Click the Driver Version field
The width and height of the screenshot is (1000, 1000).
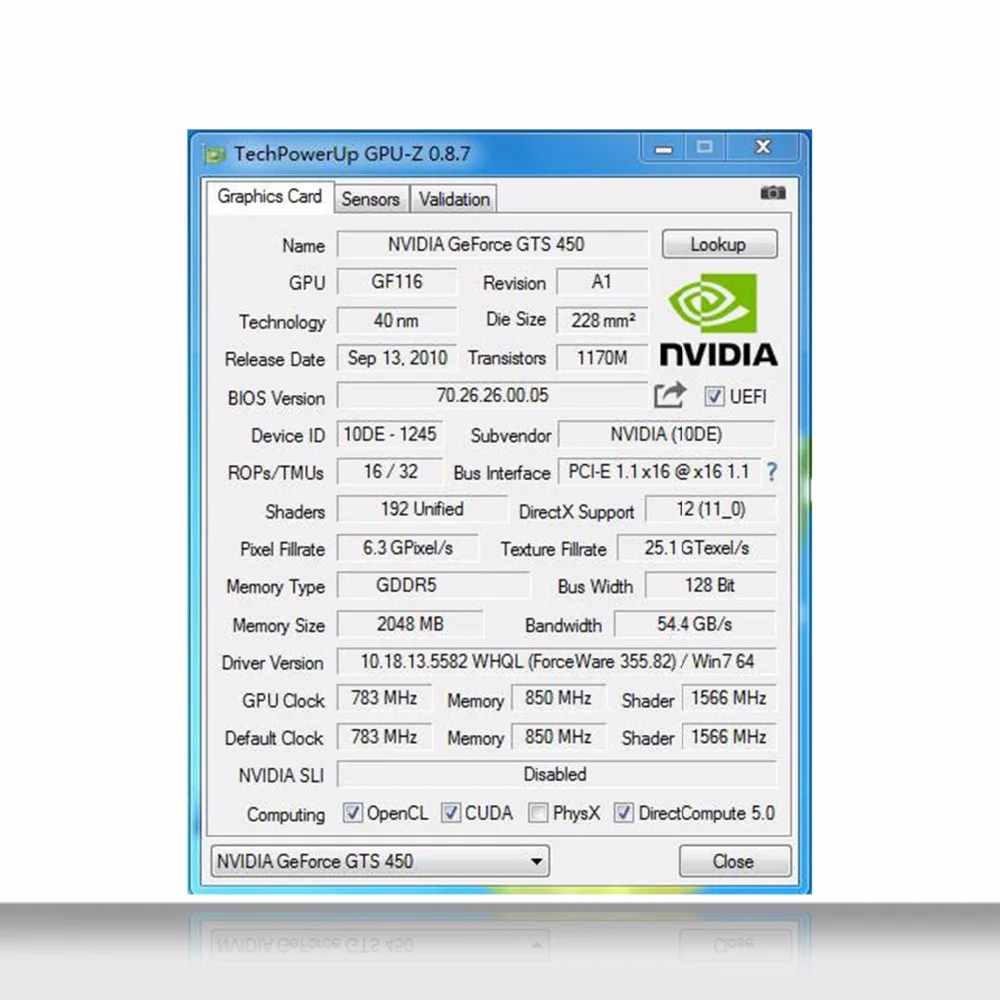(557, 661)
